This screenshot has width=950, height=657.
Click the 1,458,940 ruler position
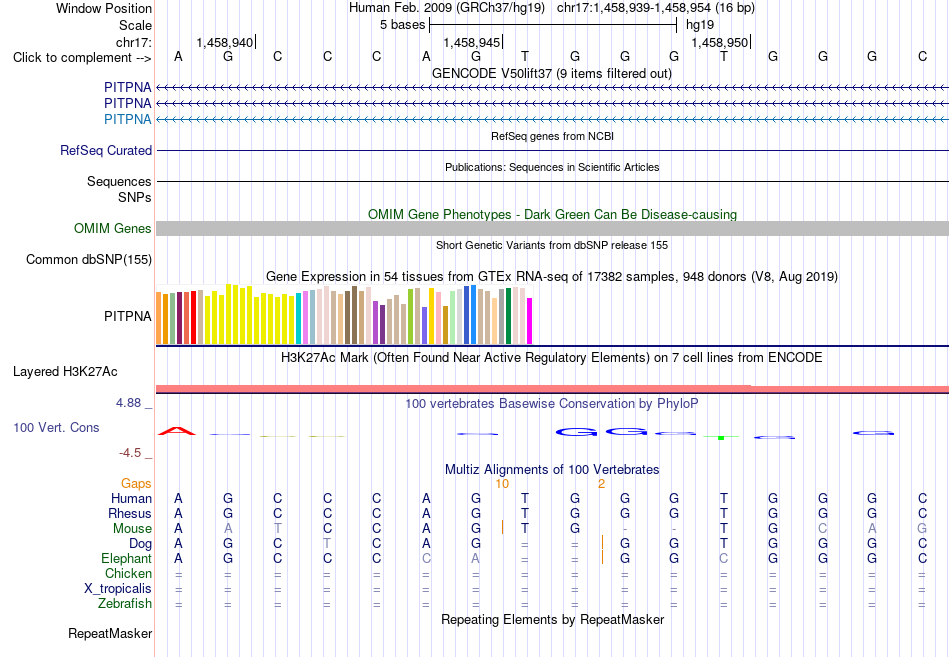pyautogui.click(x=224, y=42)
